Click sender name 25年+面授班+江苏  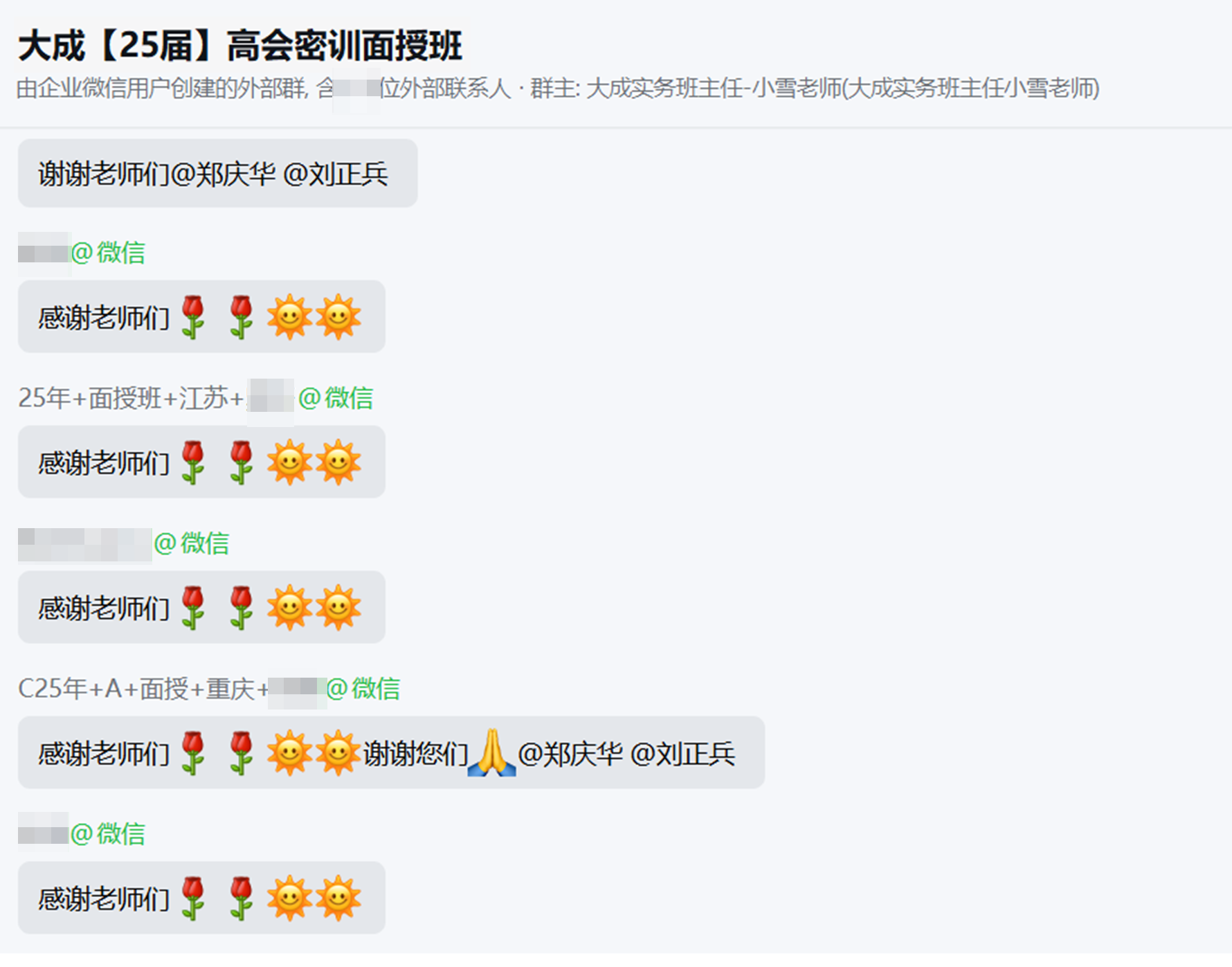pyautogui.click(x=131, y=398)
